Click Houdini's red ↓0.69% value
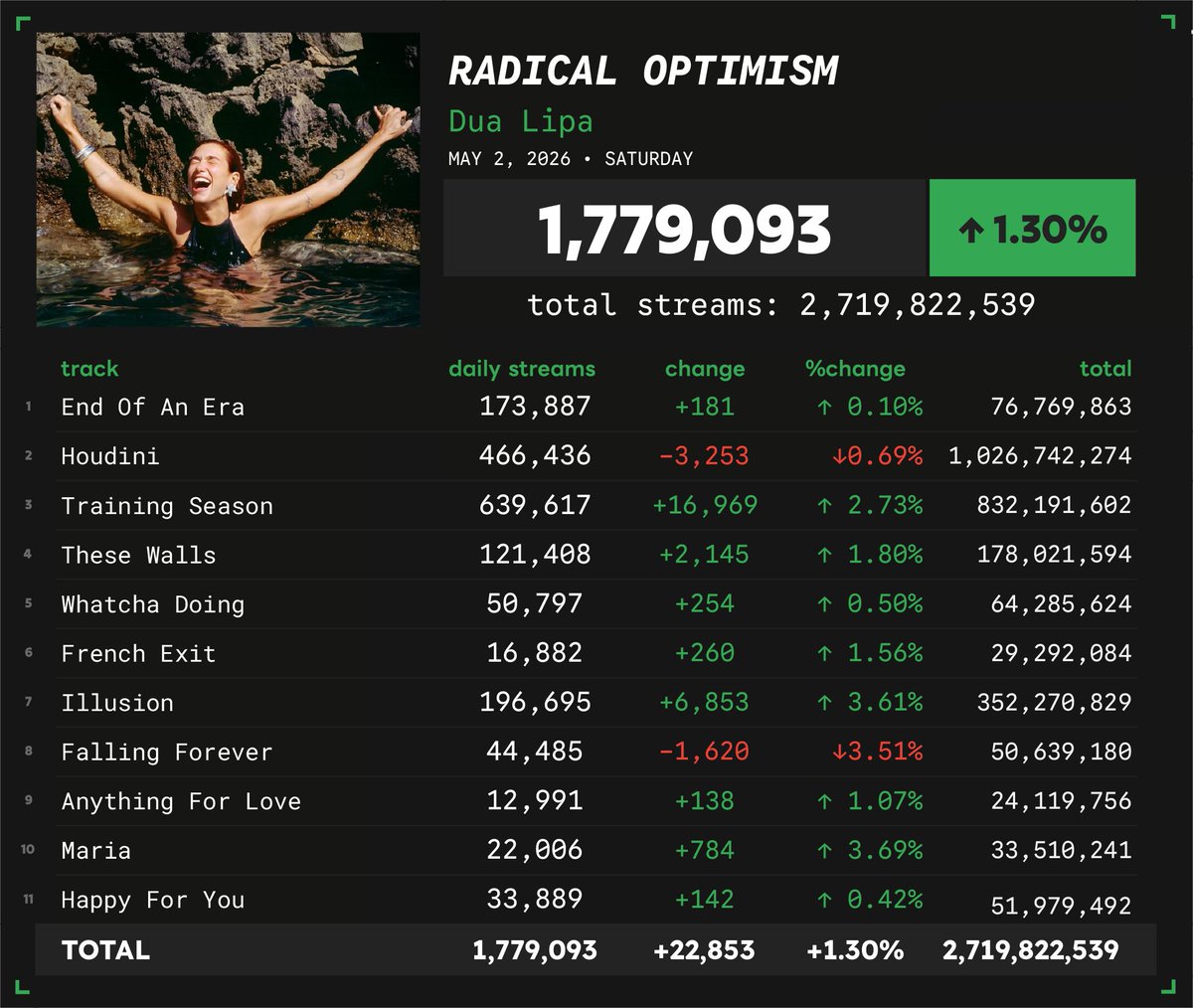This screenshot has width=1193, height=1008. [878, 456]
